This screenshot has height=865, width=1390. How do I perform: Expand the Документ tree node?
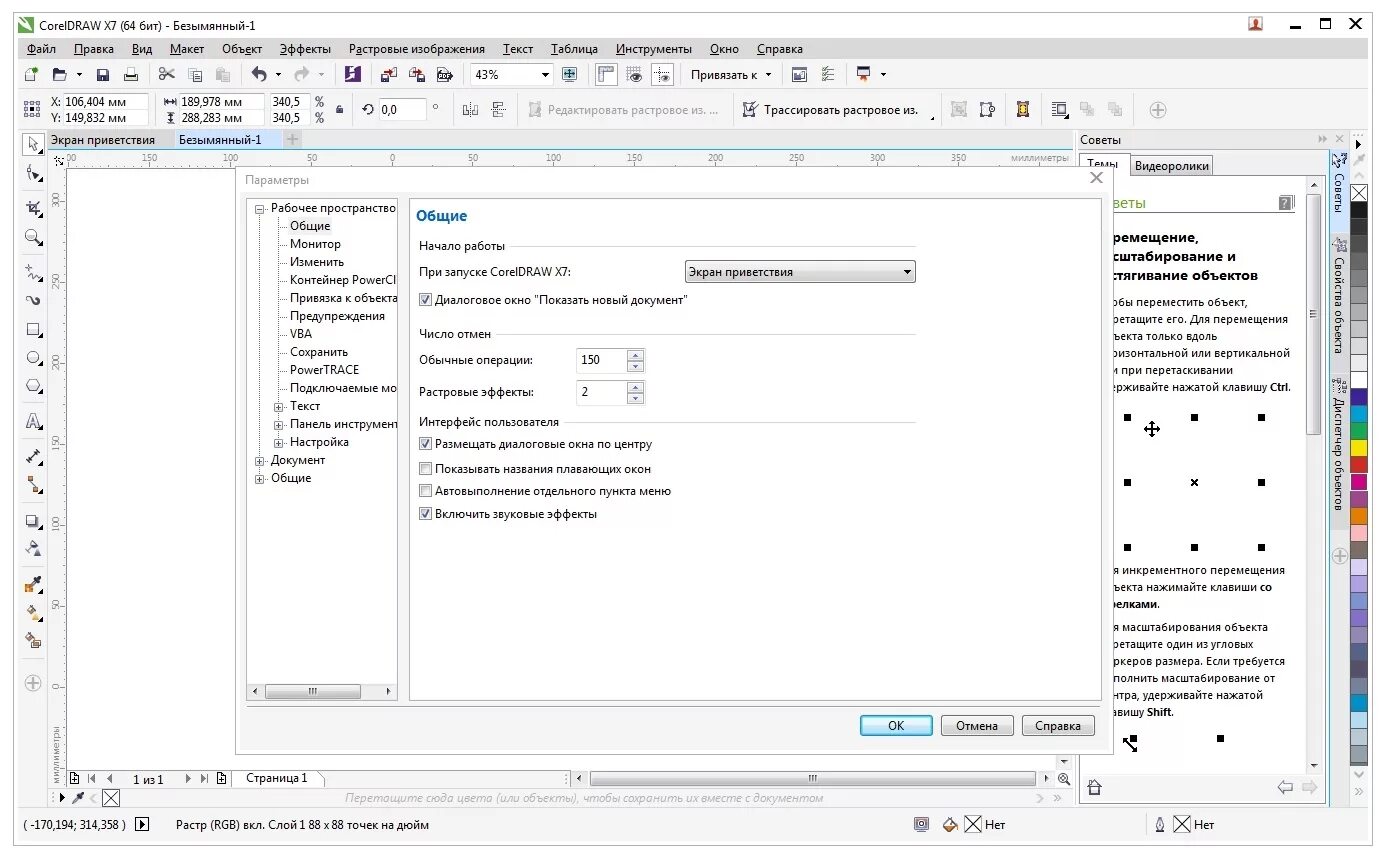(x=260, y=461)
